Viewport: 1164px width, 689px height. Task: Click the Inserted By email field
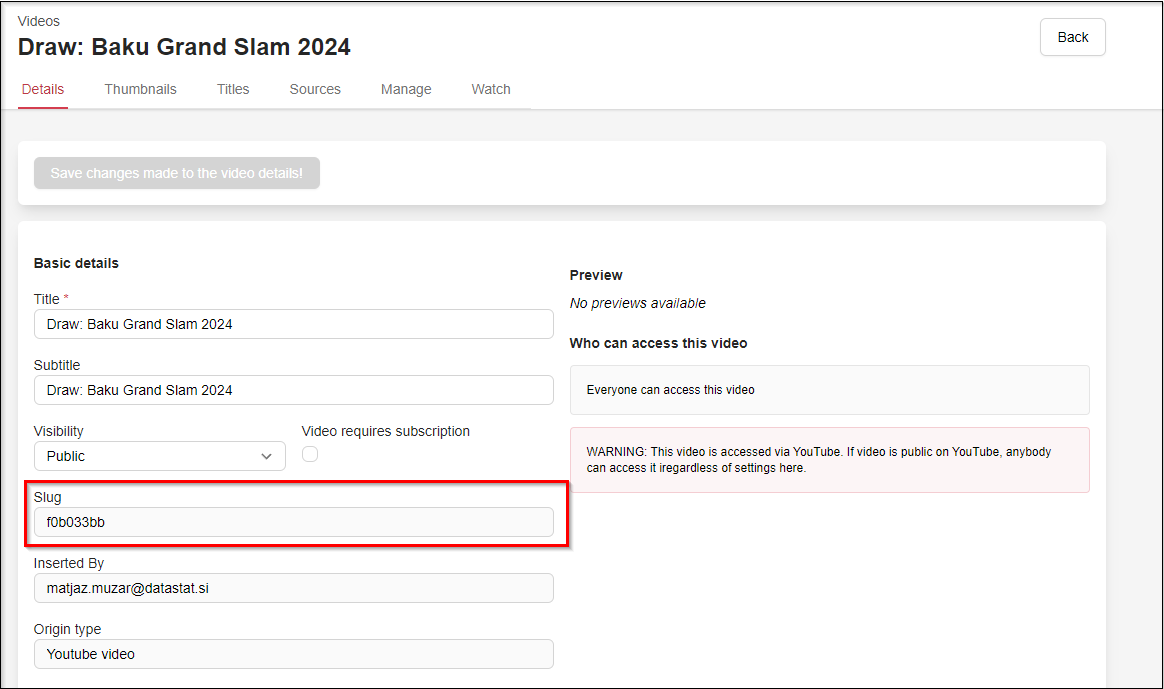tap(293, 588)
